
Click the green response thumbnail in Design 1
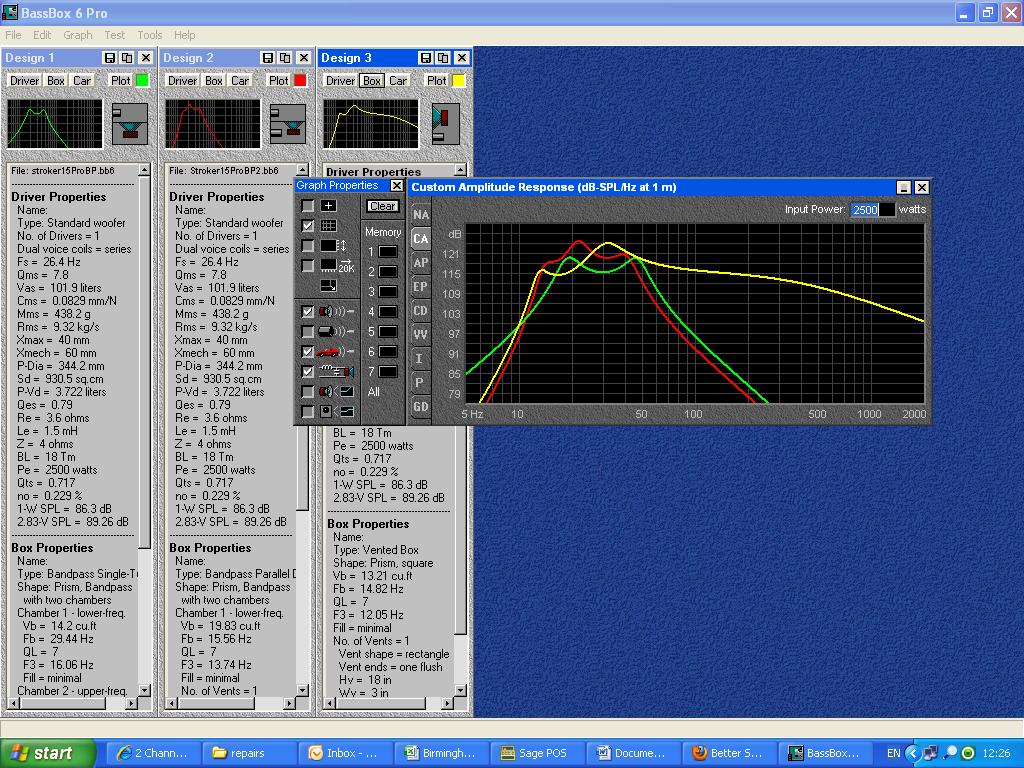tap(55, 123)
